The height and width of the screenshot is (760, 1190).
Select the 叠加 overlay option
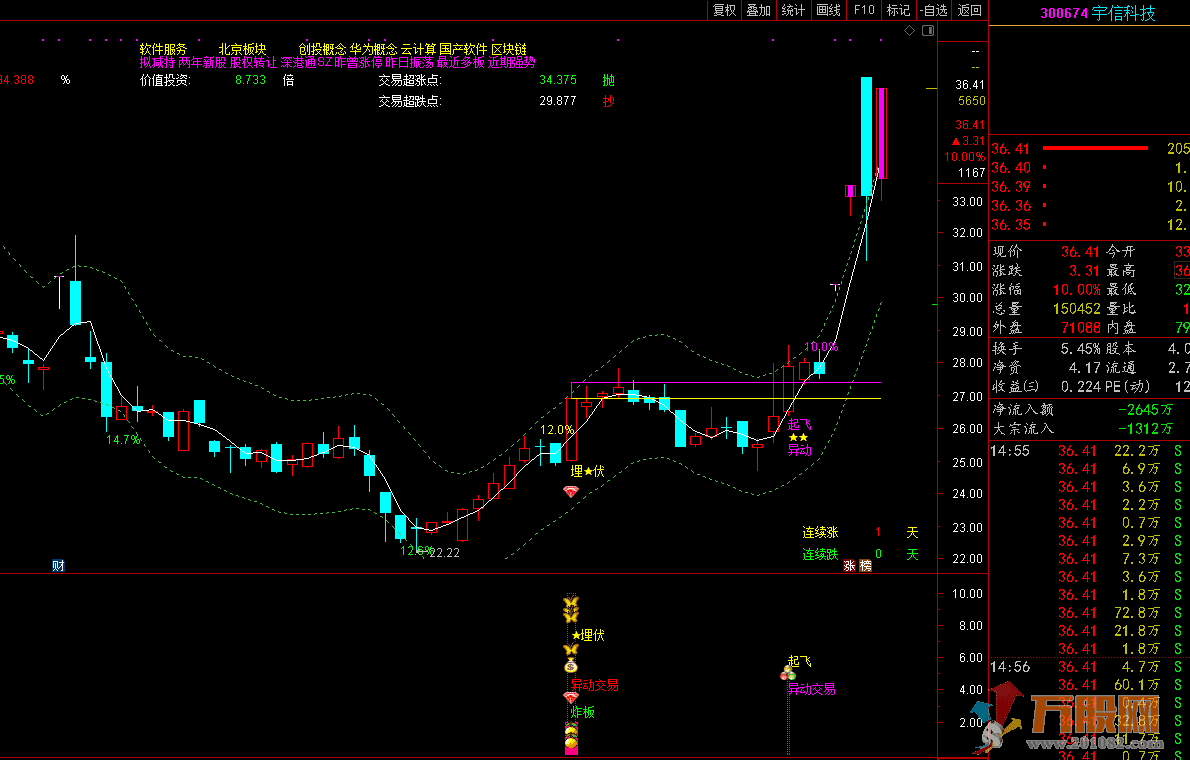(x=758, y=10)
